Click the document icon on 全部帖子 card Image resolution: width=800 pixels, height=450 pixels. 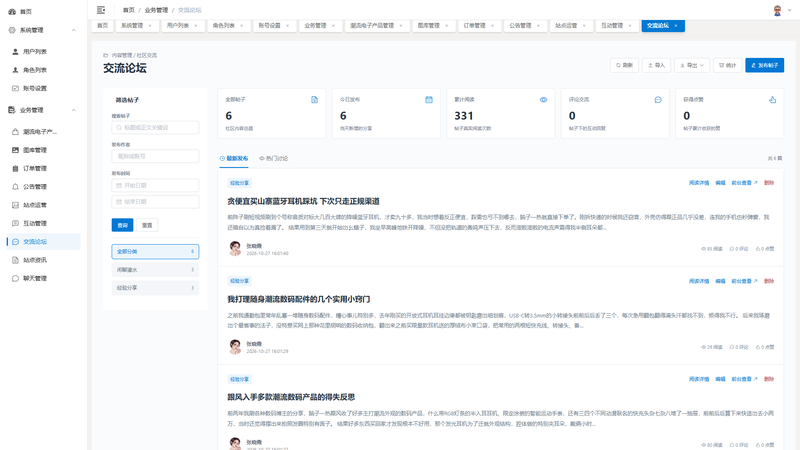(x=314, y=99)
